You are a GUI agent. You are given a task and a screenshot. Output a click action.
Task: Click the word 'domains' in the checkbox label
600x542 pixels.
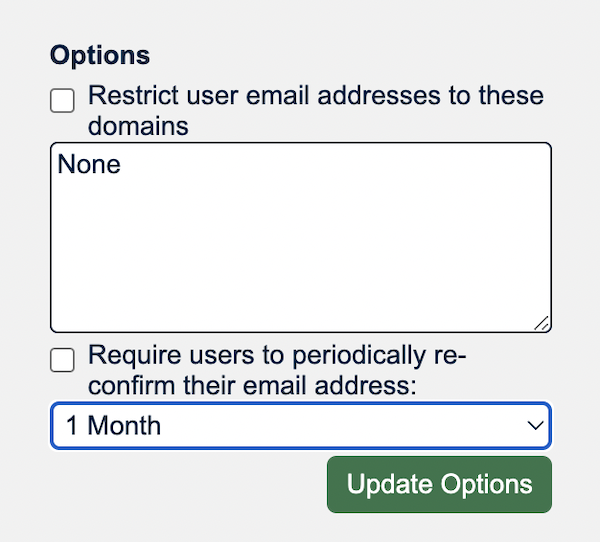[138, 126]
